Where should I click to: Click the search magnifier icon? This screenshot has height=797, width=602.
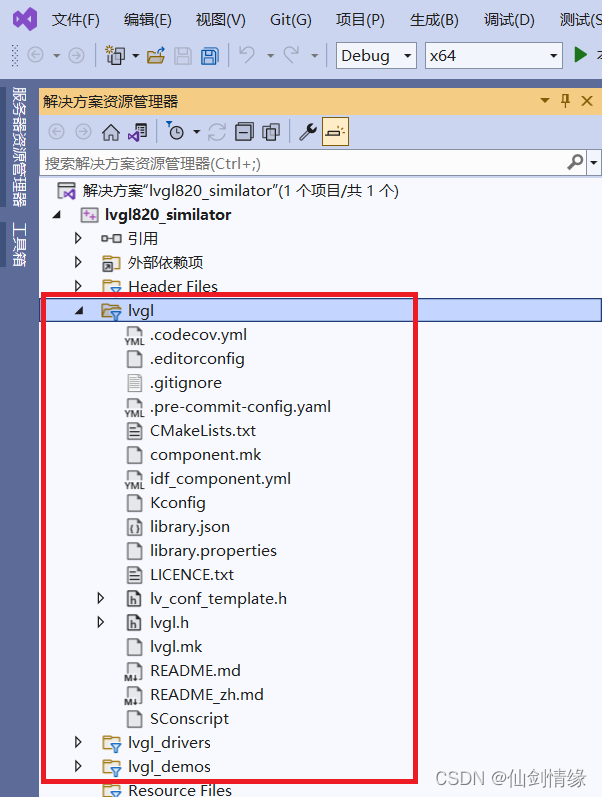575,163
